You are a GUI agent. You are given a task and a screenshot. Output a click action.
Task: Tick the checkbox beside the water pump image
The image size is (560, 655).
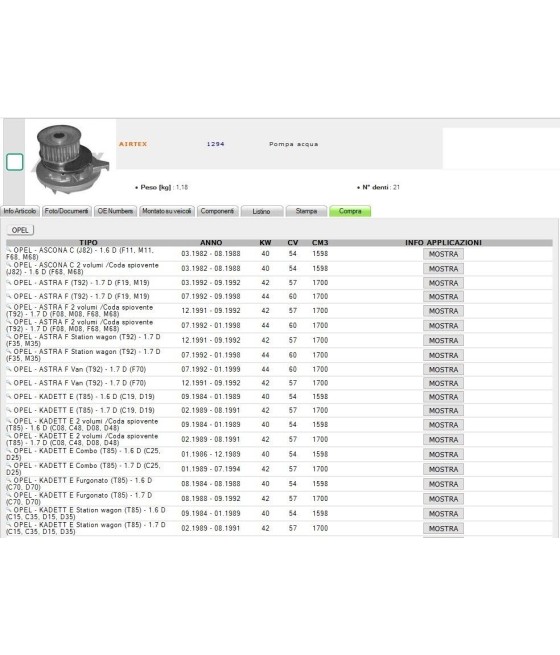click(x=15, y=162)
